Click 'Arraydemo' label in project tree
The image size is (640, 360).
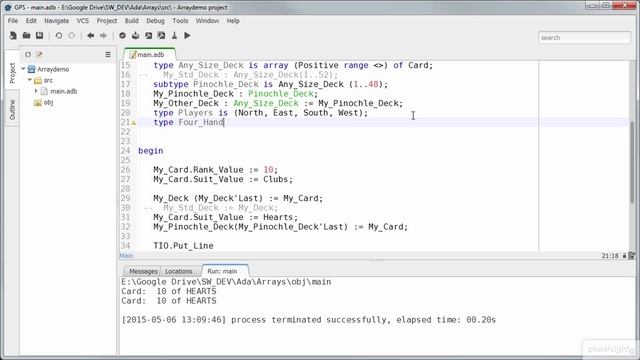point(53,69)
